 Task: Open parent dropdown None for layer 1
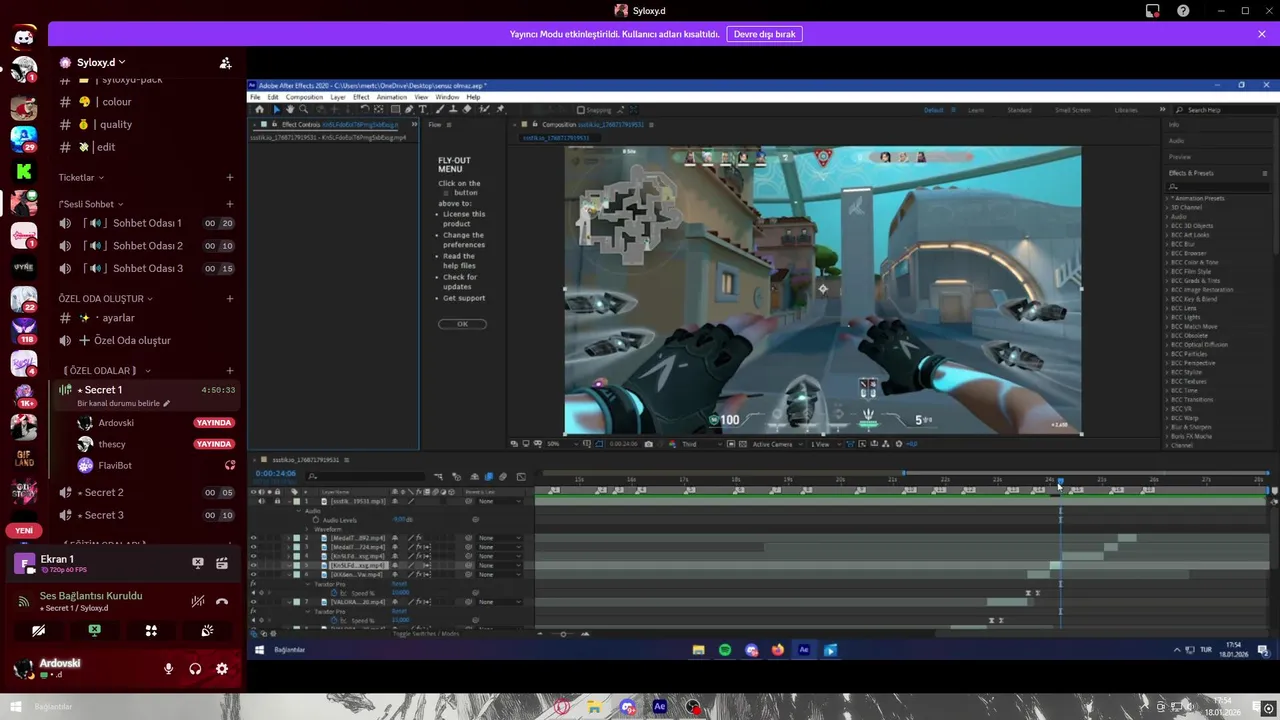coord(499,501)
